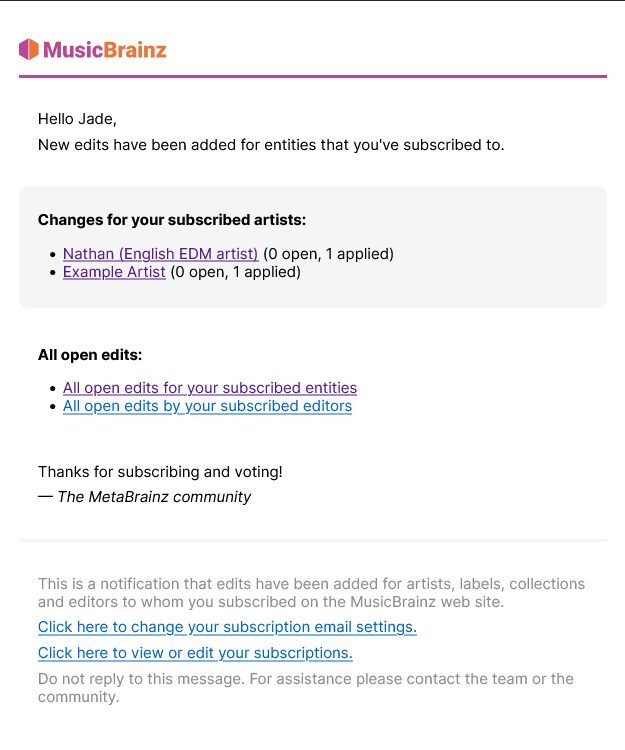The image size is (625, 750).
Task: Click the edit counts beside Example Artist
Action: click(x=236, y=272)
